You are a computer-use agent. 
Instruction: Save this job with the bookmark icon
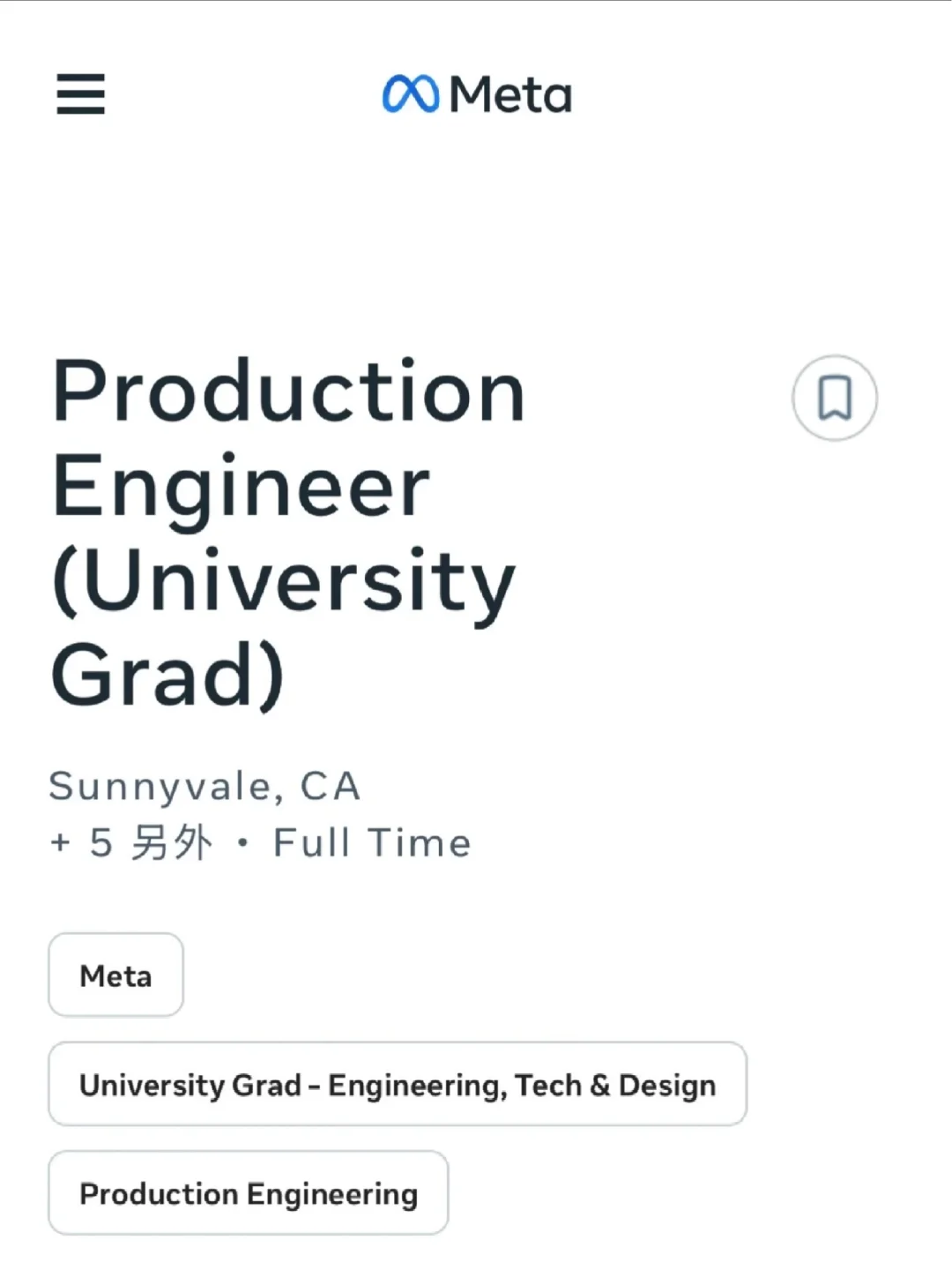(835, 398)
